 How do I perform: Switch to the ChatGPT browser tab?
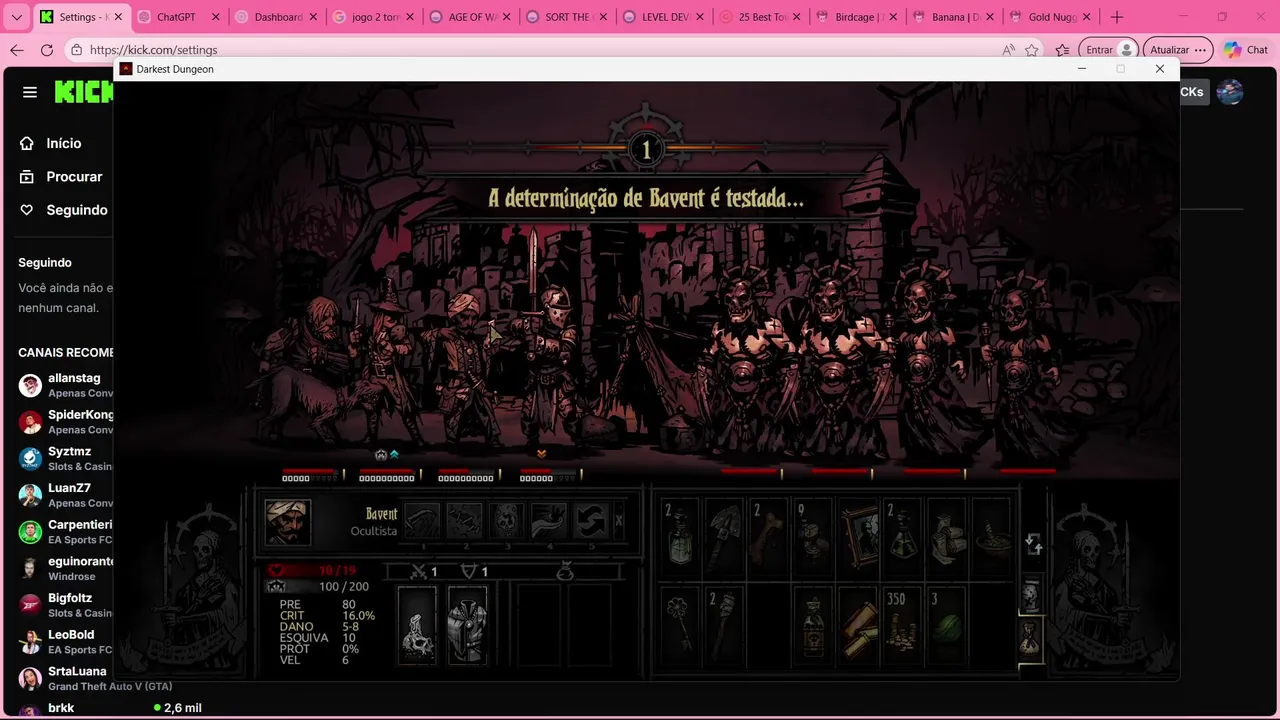pyautogui.click(x=177, y=17)
